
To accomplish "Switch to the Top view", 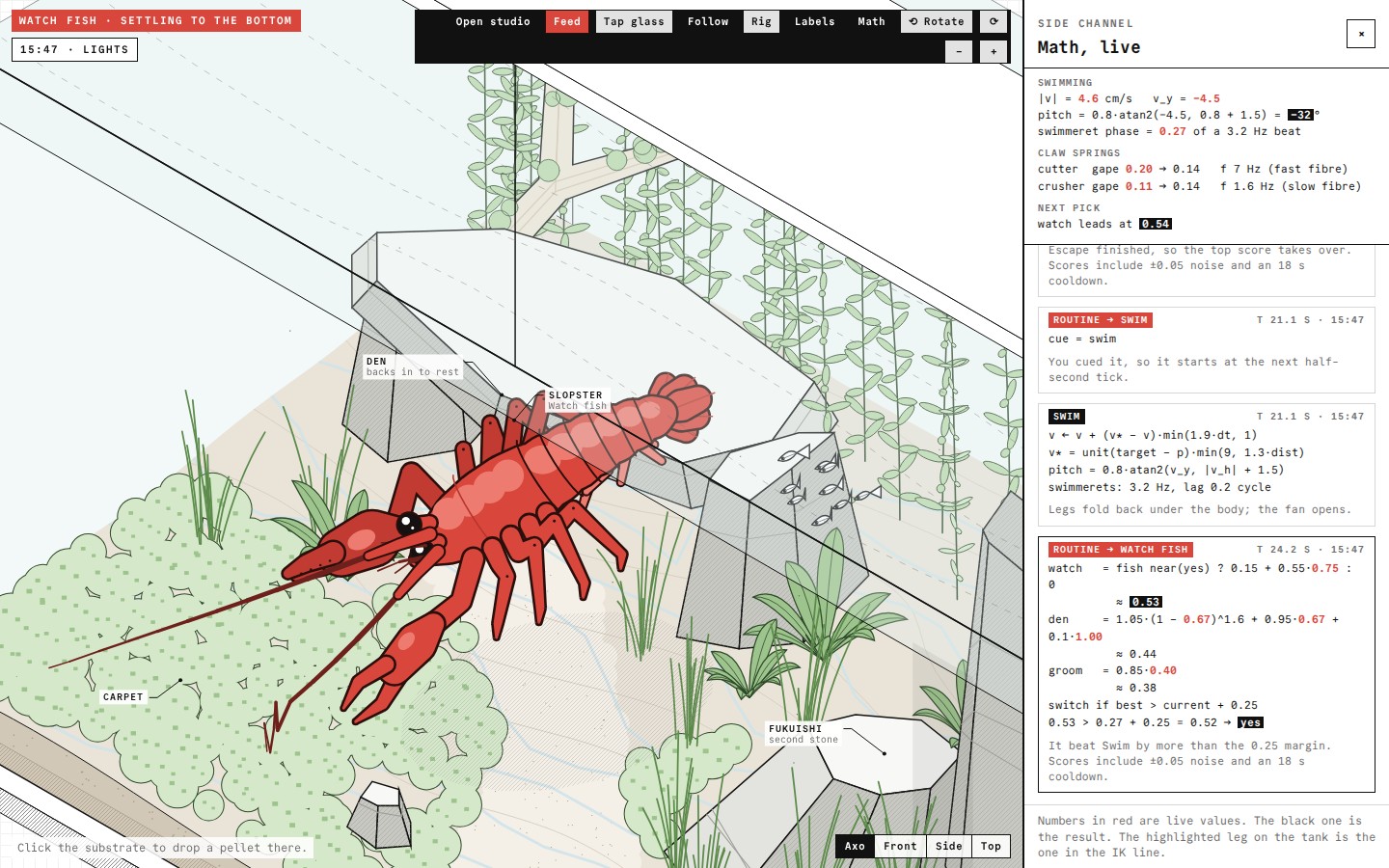I will tap(991, 846).
